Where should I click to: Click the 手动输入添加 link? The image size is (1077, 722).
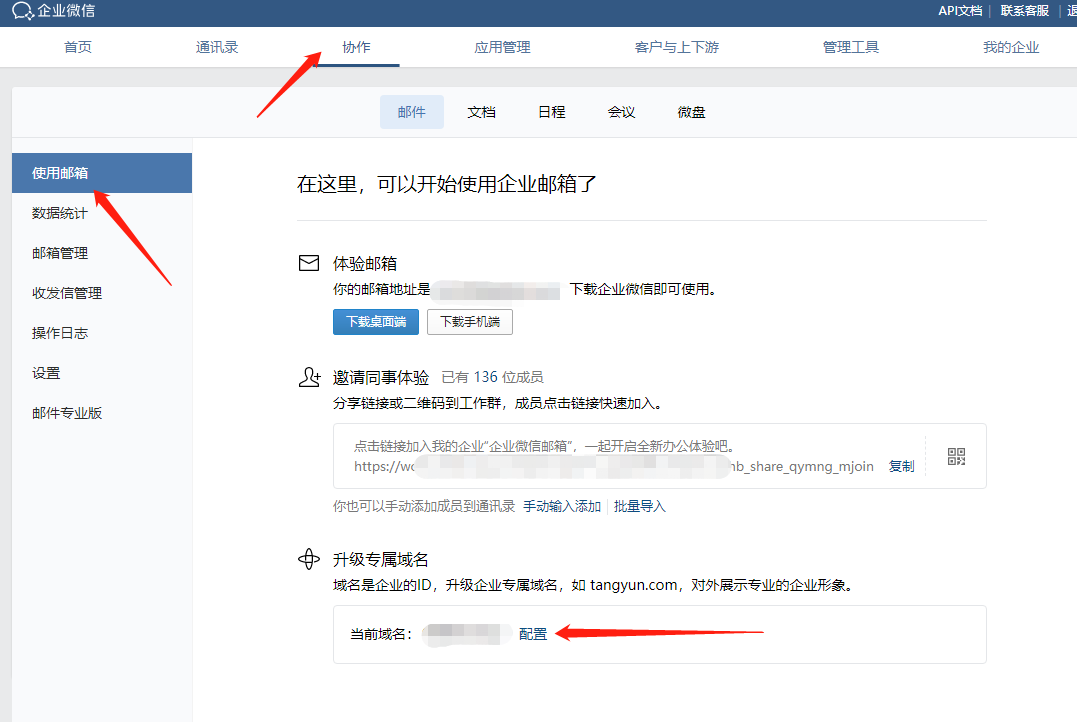click(562, 506)
